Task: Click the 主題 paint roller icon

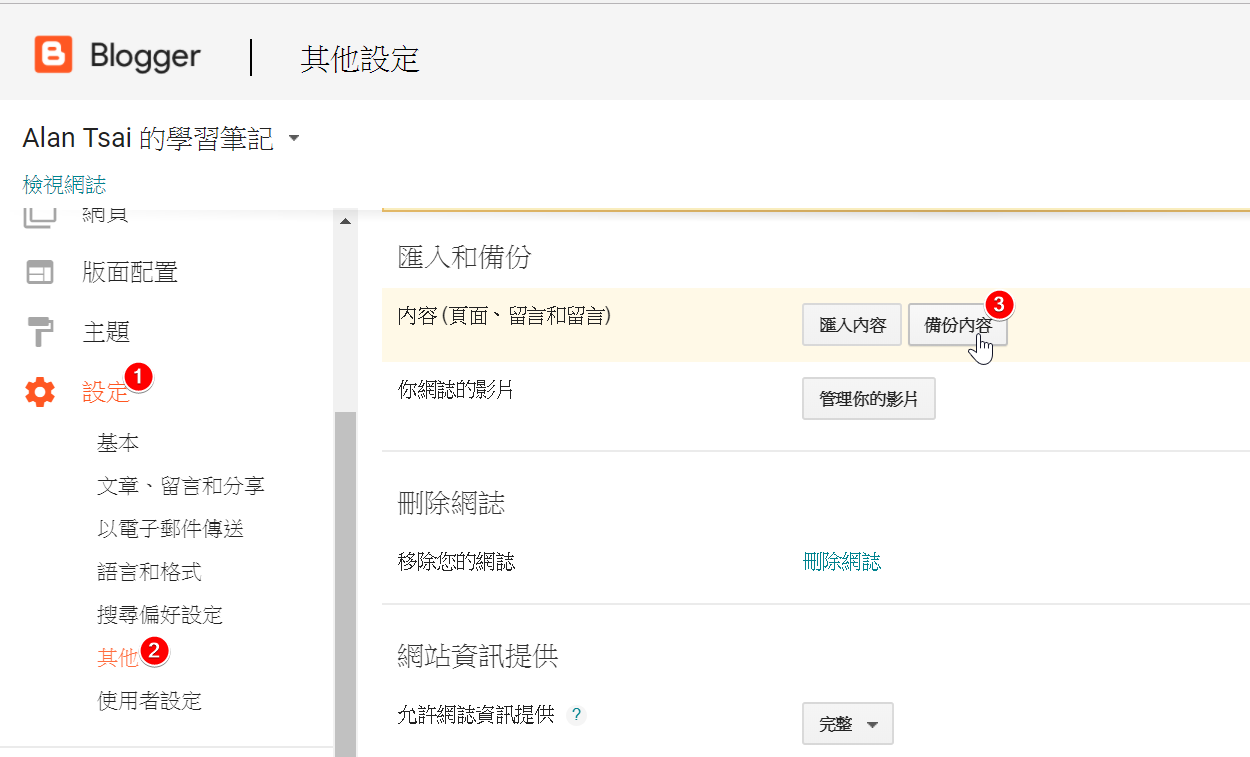Action: pos(40,331)
